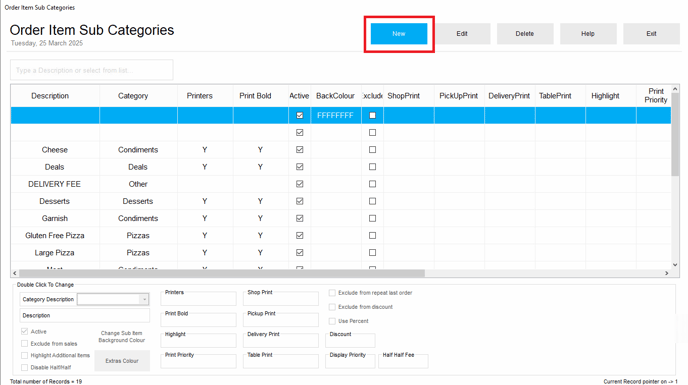688x385 pixels.
Task: Enable Exclude from sales checkbox
Action: pyautogui.click(x=25, y=343)
